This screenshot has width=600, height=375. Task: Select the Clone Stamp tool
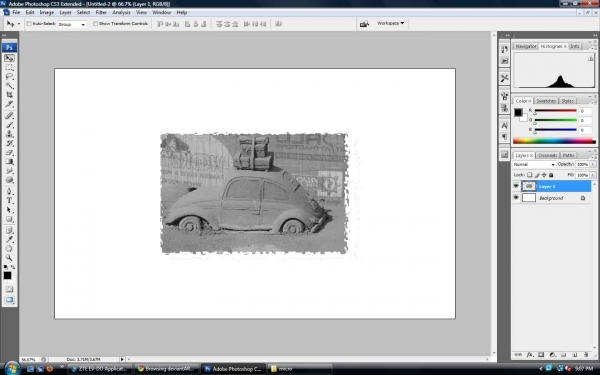point(9,134)
